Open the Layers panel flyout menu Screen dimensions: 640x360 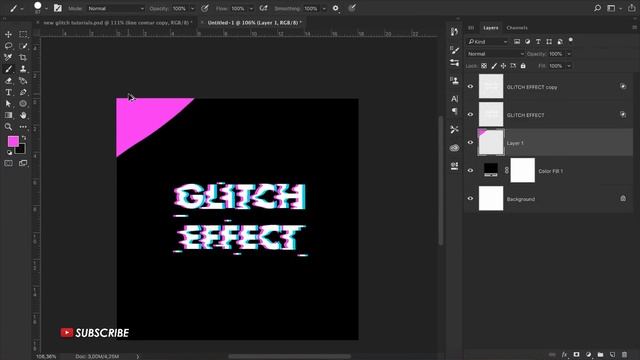(x=634, y=28)
